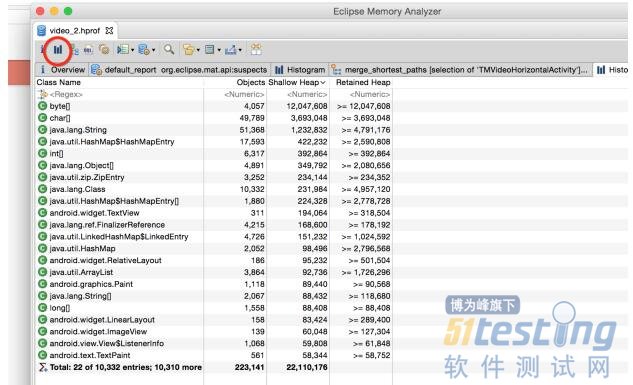Select the java.lang.String[] class name
The image size is (633, 385).
click(80, 296)
